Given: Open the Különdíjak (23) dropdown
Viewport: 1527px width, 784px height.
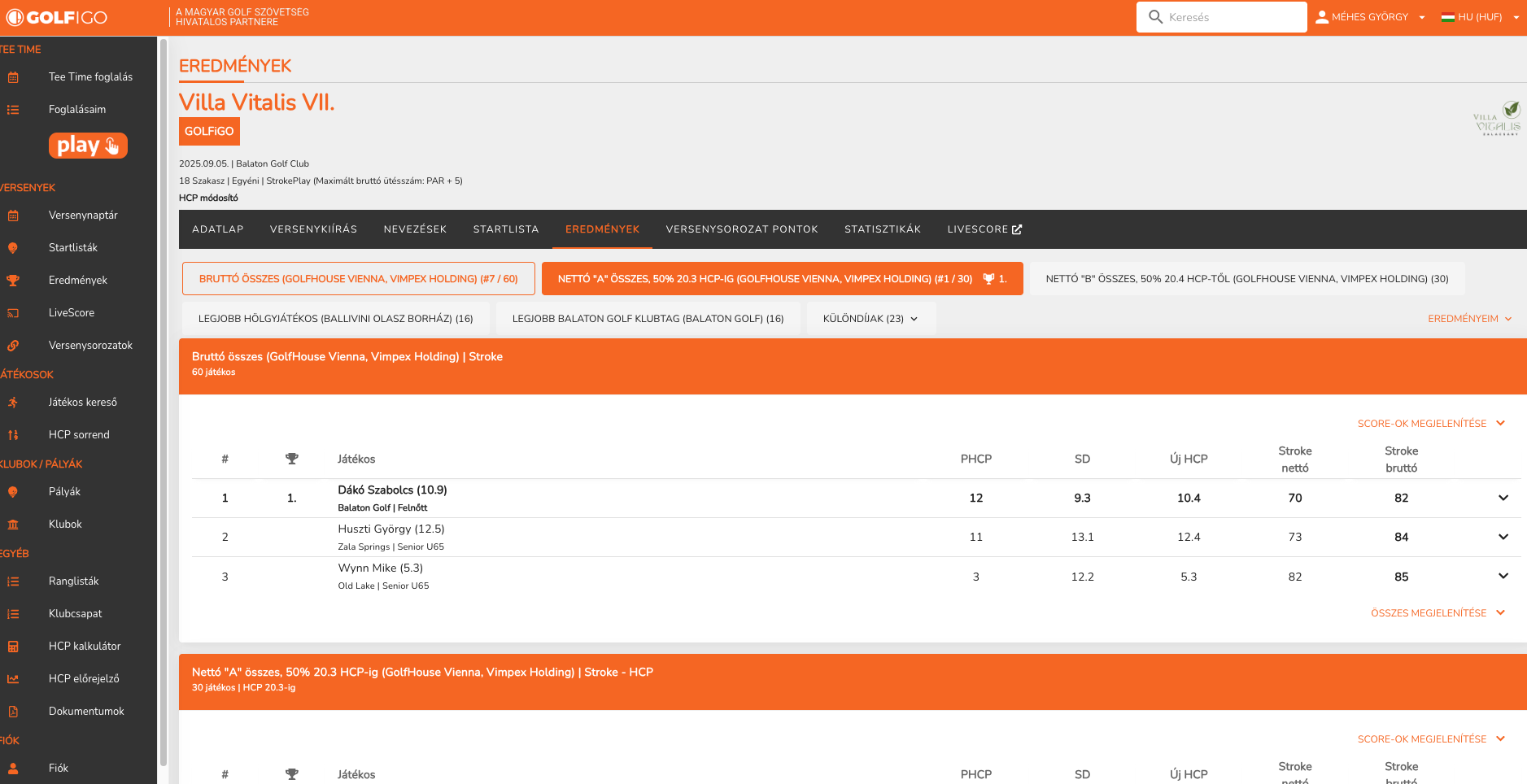Looking at the screenshot, I should (x=870, y=319).
